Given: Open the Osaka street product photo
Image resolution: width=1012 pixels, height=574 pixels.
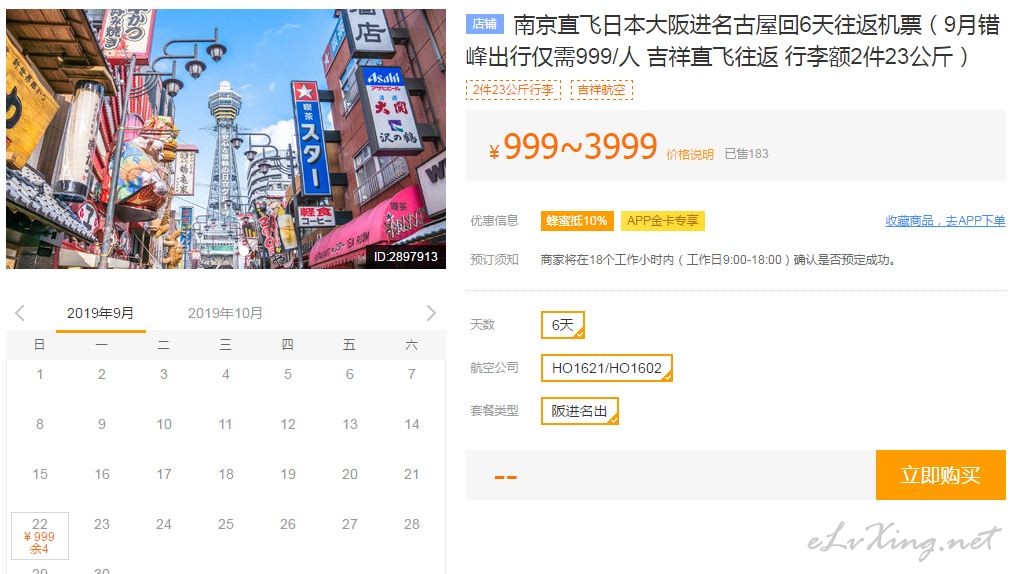Looking at the screenshot, I should pos(226,138).
